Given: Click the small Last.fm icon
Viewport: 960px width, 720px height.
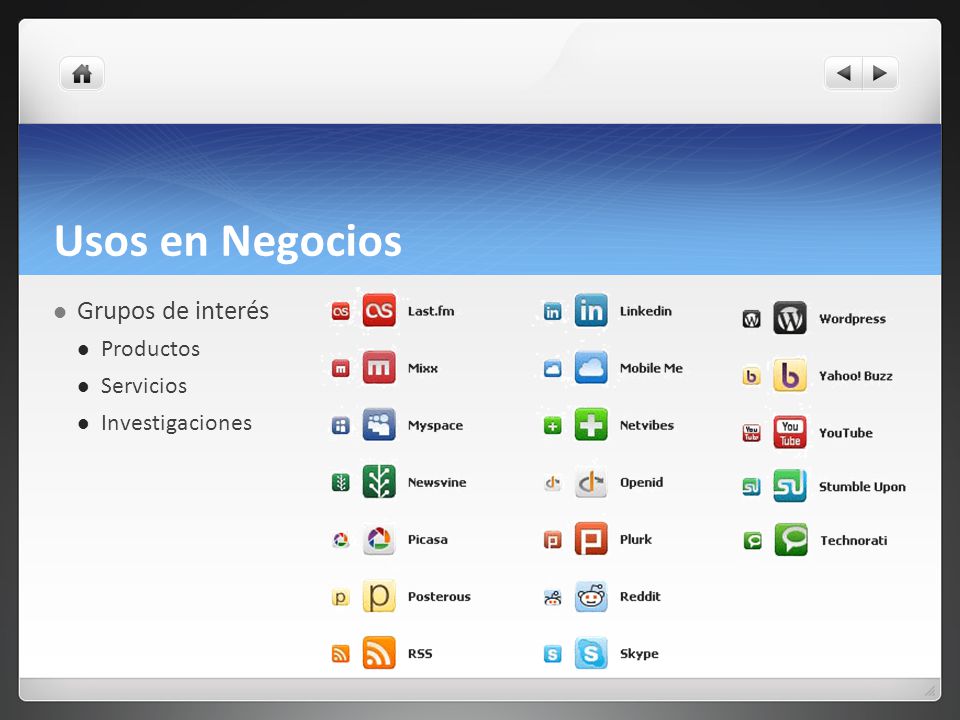Looking at the screenshot, I should pyautogui.click(x=340, y=311).
